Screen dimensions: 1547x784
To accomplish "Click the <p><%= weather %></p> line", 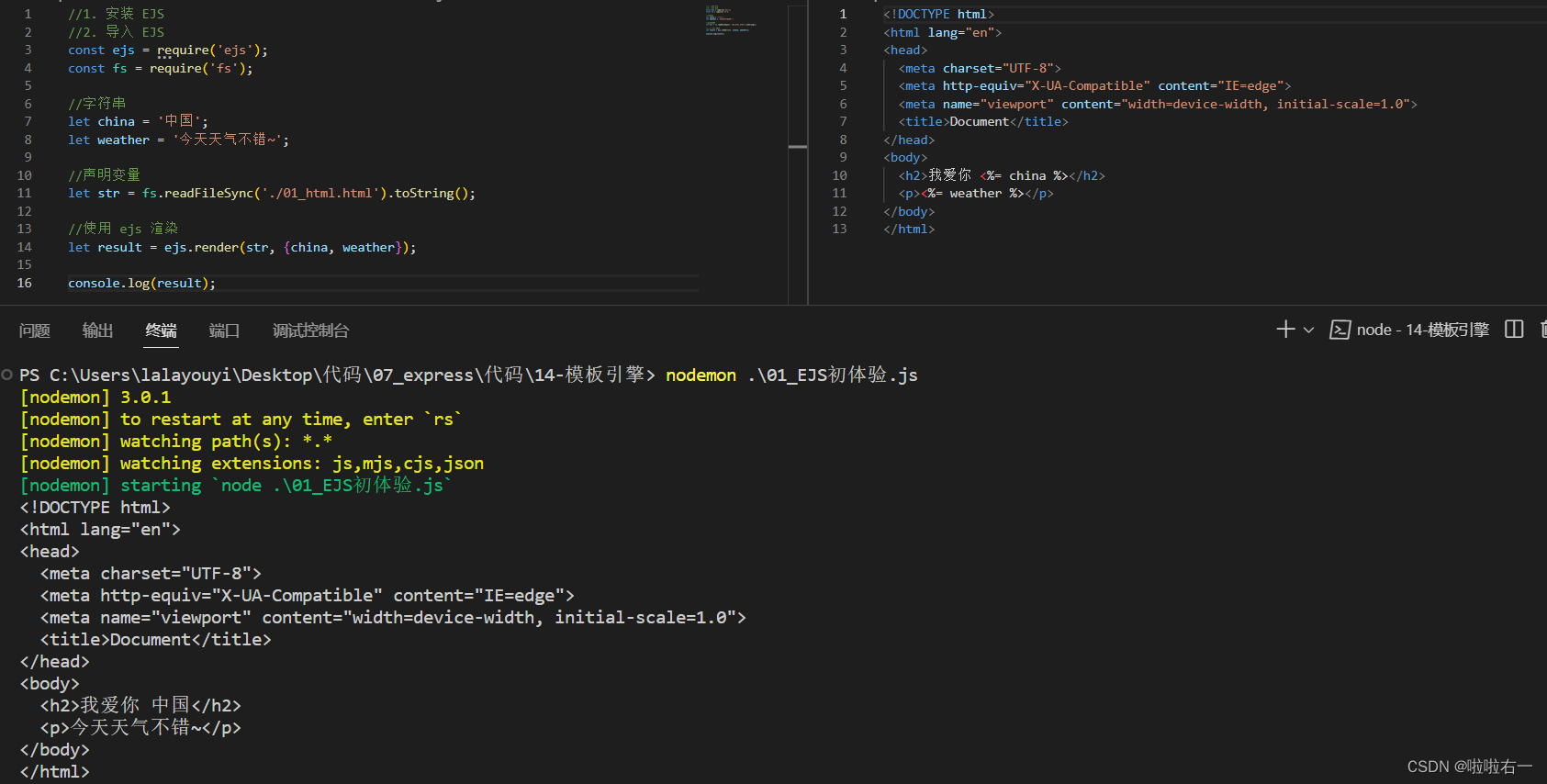I will [976, 193].
